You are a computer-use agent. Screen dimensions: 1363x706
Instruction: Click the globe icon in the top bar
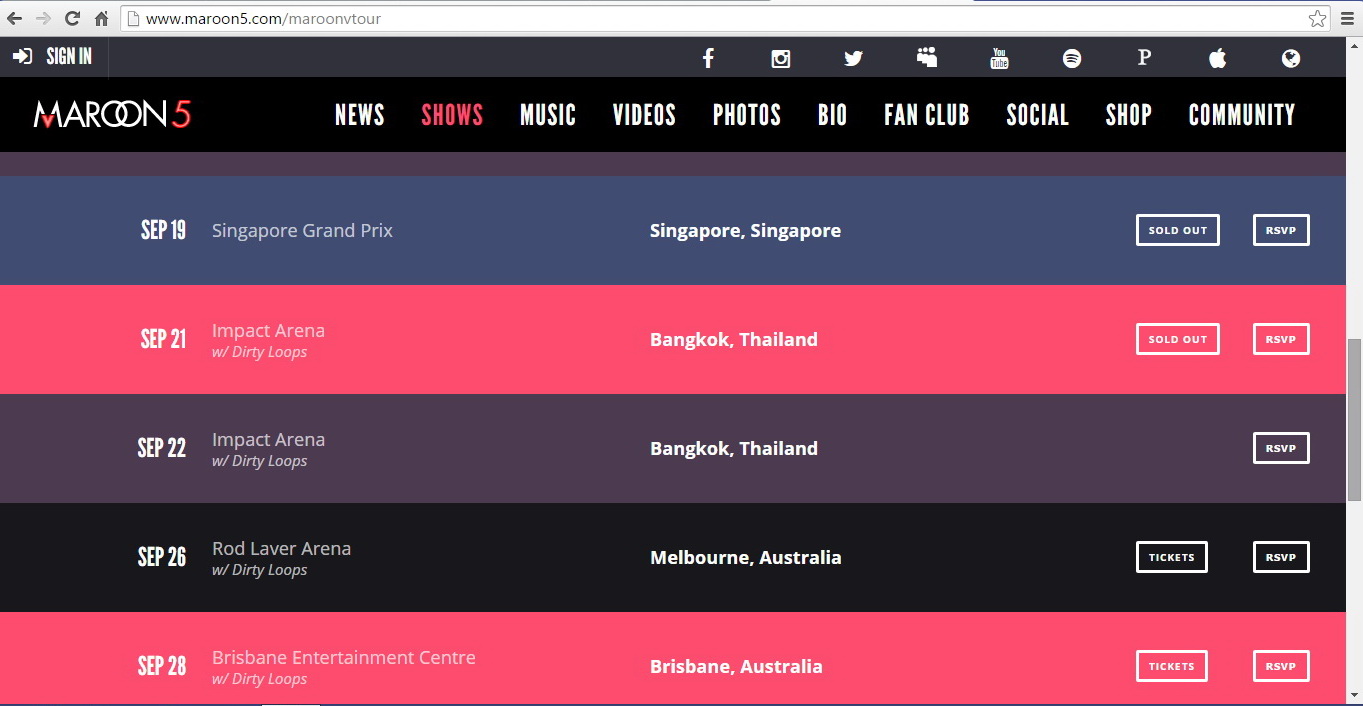[1291, 58]
